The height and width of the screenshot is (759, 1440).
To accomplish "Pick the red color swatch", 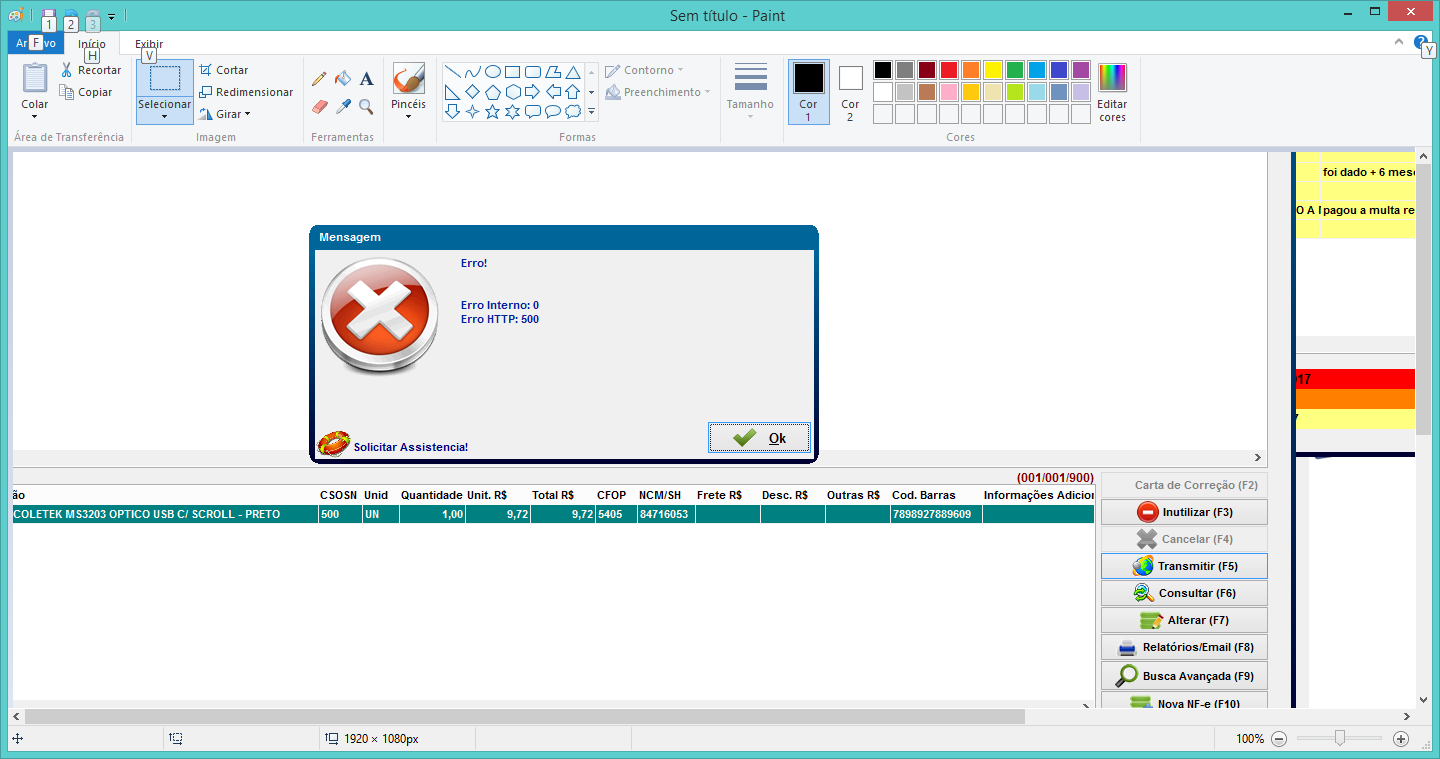I will point(948,70).
